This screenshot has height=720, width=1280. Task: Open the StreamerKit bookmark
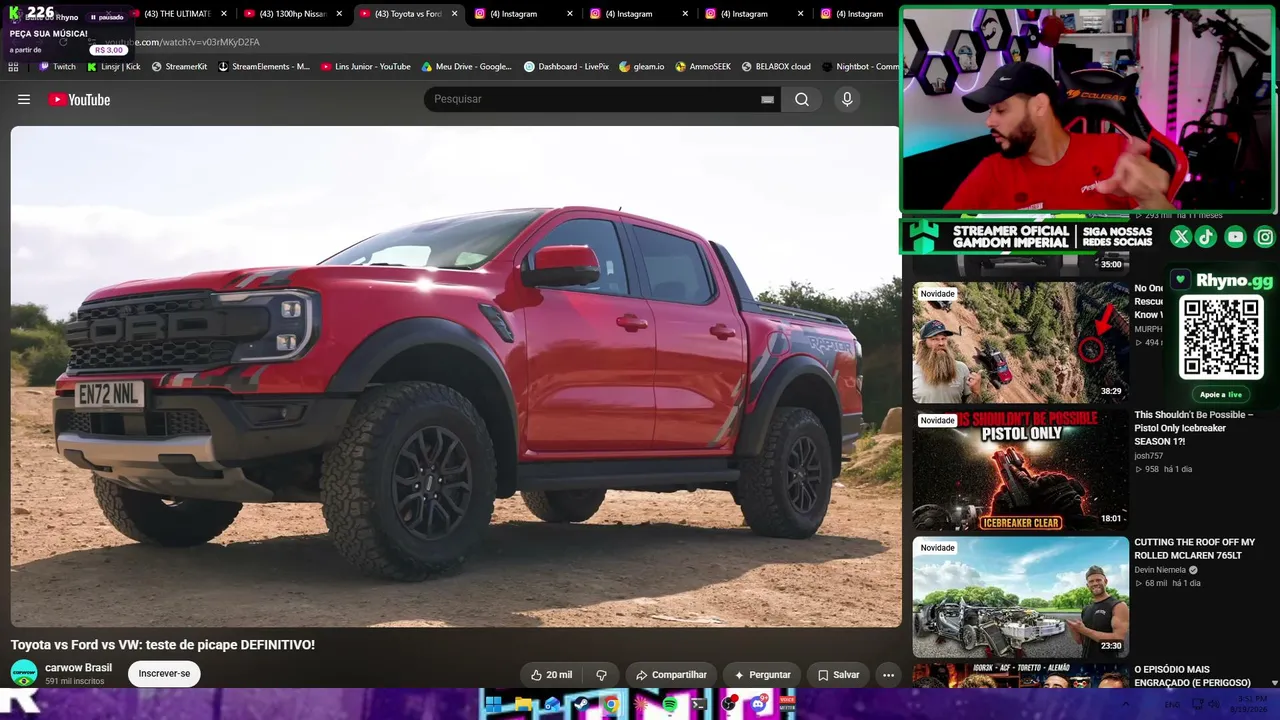click(x=179, y=67)
